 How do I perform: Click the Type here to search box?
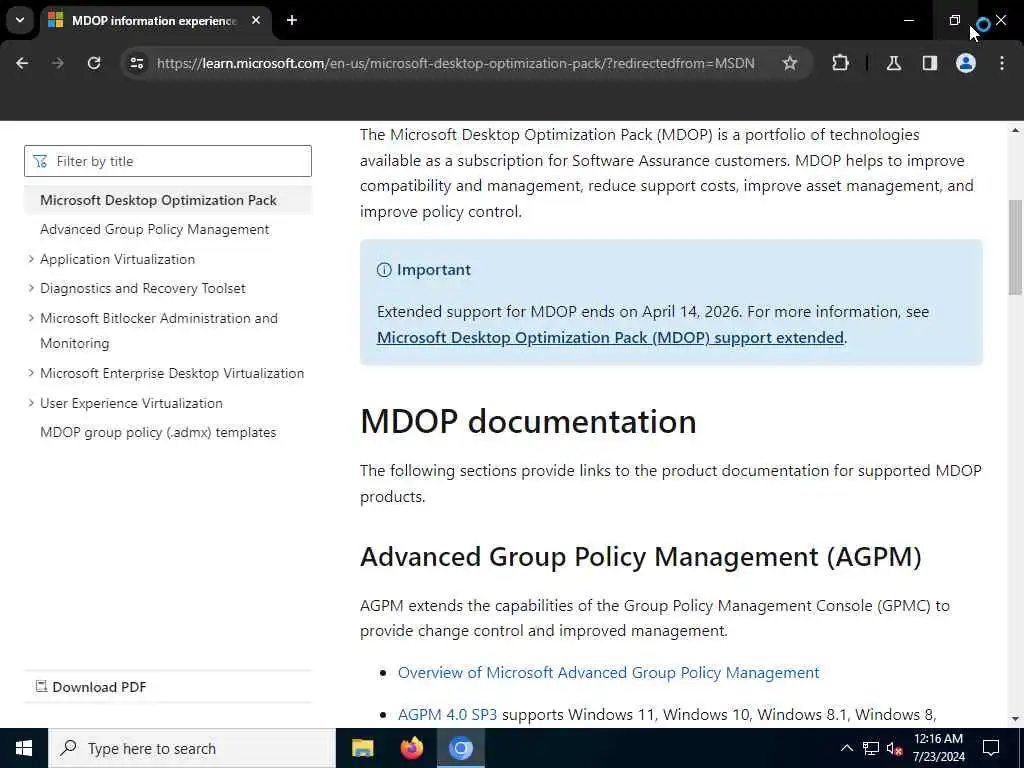[191, 748]
